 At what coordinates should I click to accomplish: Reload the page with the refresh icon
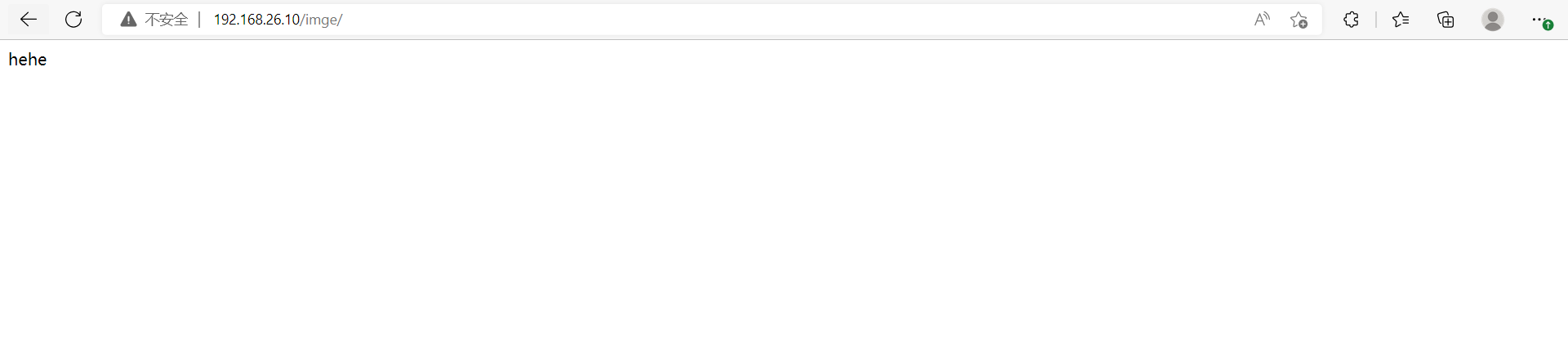73,20
